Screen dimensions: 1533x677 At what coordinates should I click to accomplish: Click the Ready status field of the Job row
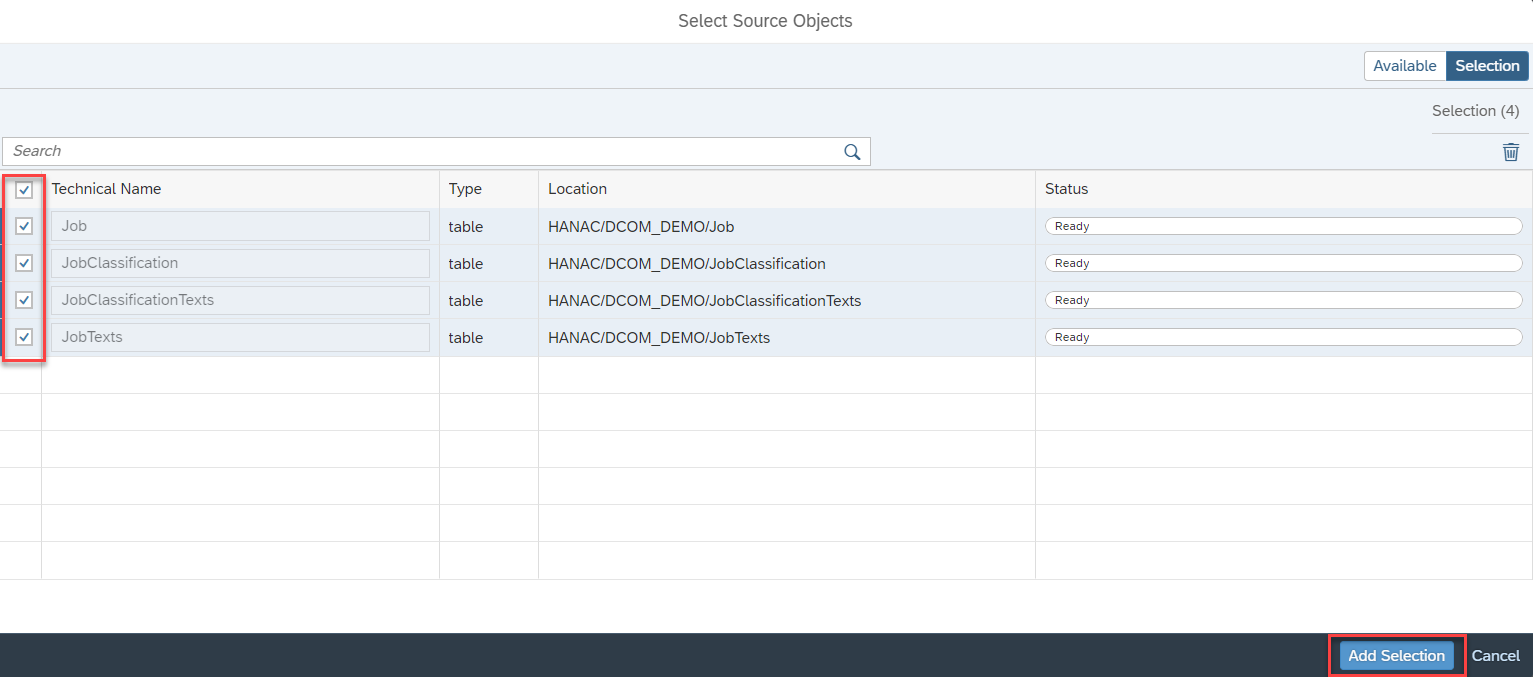click(x=1283, y=225)
